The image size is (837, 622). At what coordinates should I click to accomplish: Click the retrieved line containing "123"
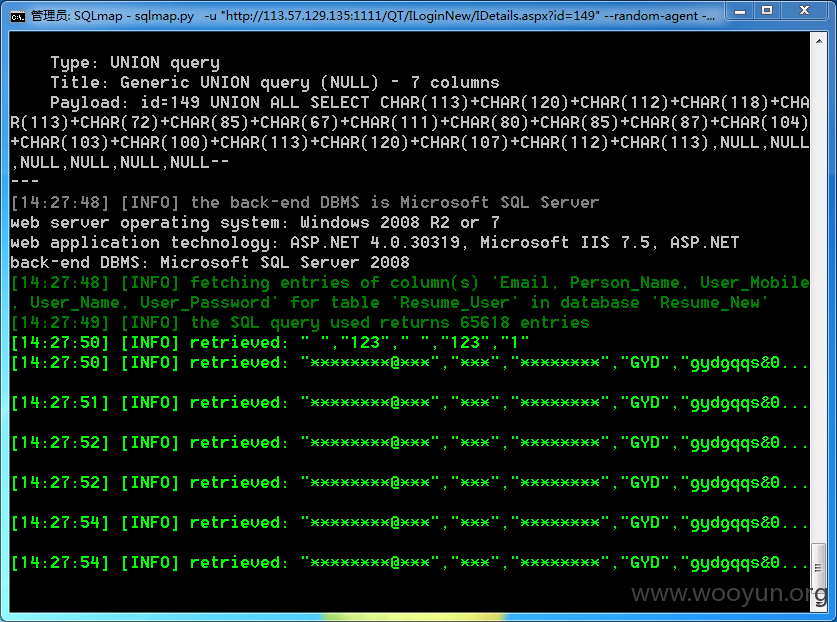click(270, 343)
